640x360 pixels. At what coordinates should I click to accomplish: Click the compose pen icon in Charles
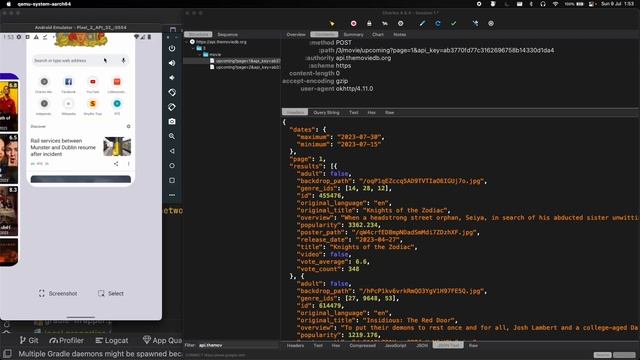[x=422, y=24]
